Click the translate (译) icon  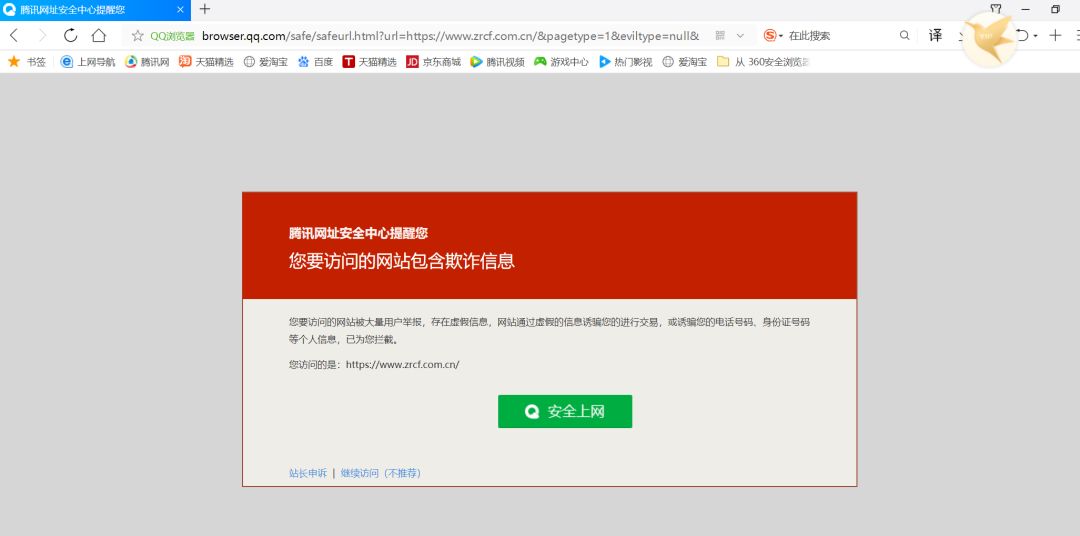[935, 35]
